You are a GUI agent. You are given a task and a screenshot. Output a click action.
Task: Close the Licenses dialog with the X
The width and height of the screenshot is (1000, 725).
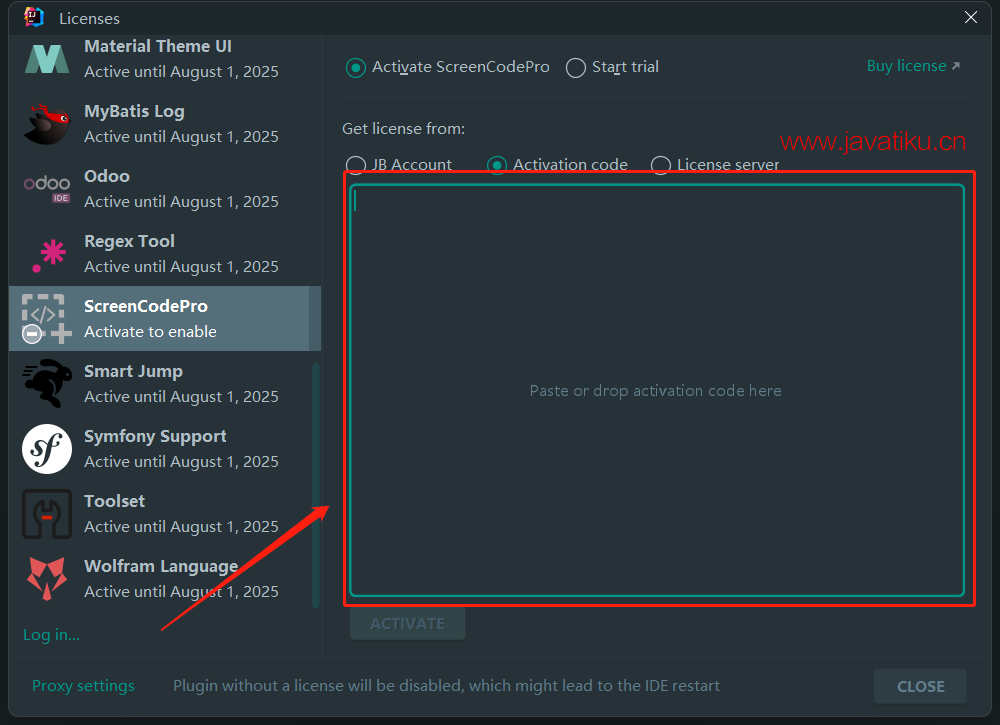click(971, 17)
